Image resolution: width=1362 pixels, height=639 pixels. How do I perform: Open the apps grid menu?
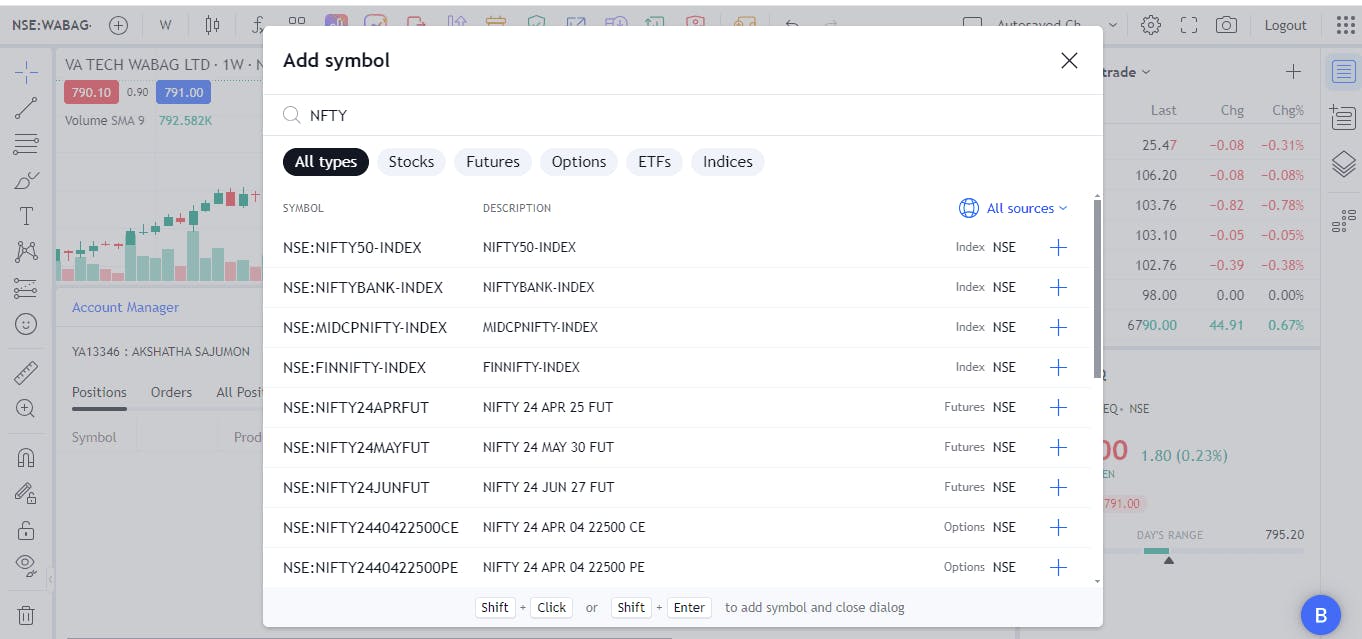(1345, 25)
